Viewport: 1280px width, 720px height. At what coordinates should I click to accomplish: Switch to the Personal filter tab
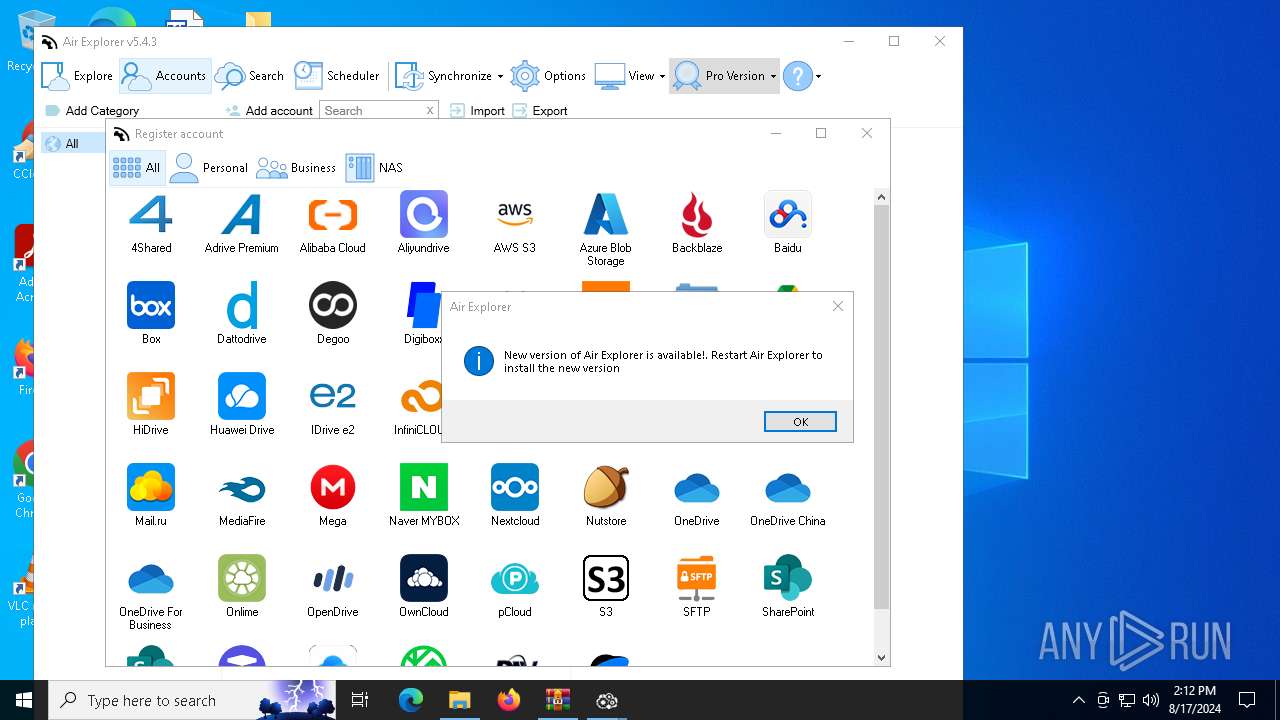208,168
